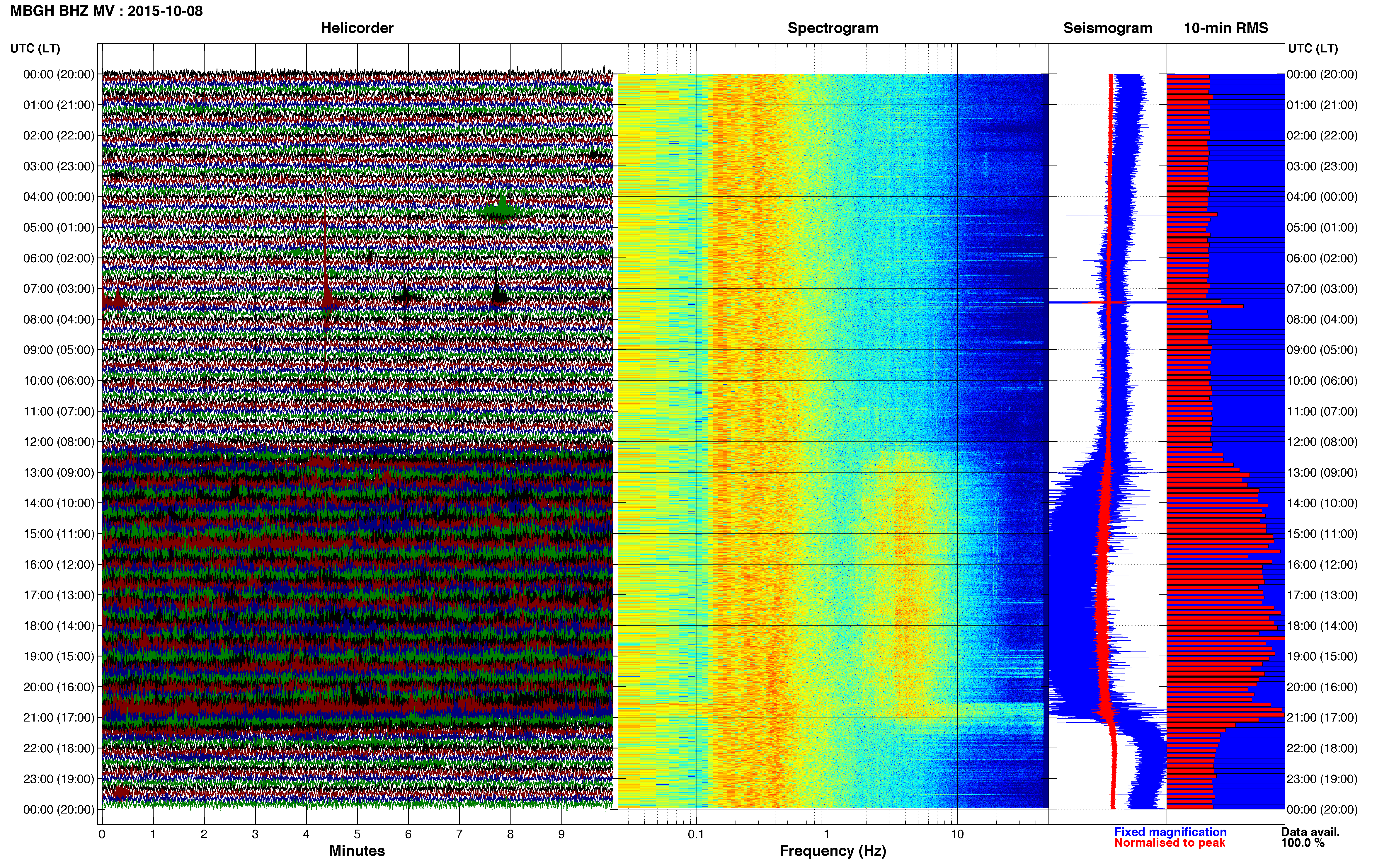
Task: Click the 'Fixed magnification' legend text
Action: click(1170, 832)
